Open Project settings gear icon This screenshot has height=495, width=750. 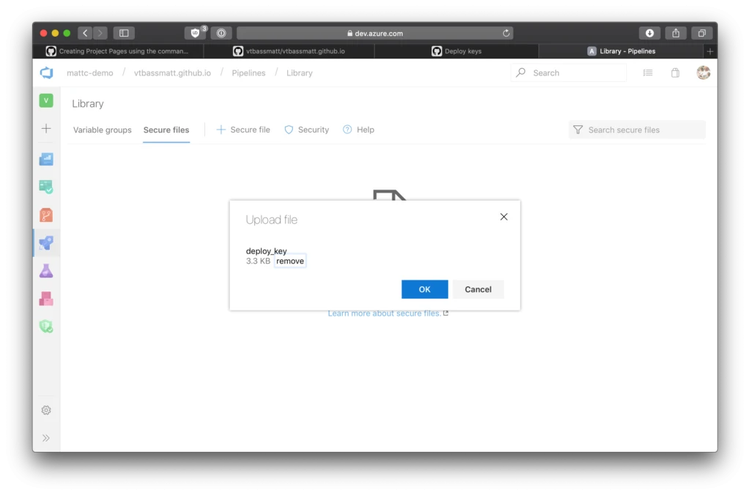46,410
